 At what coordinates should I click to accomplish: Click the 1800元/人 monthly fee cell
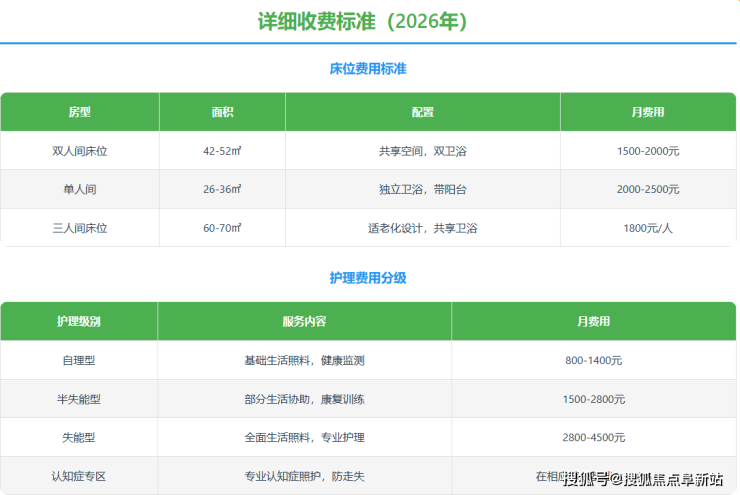(x=648, y=228)
